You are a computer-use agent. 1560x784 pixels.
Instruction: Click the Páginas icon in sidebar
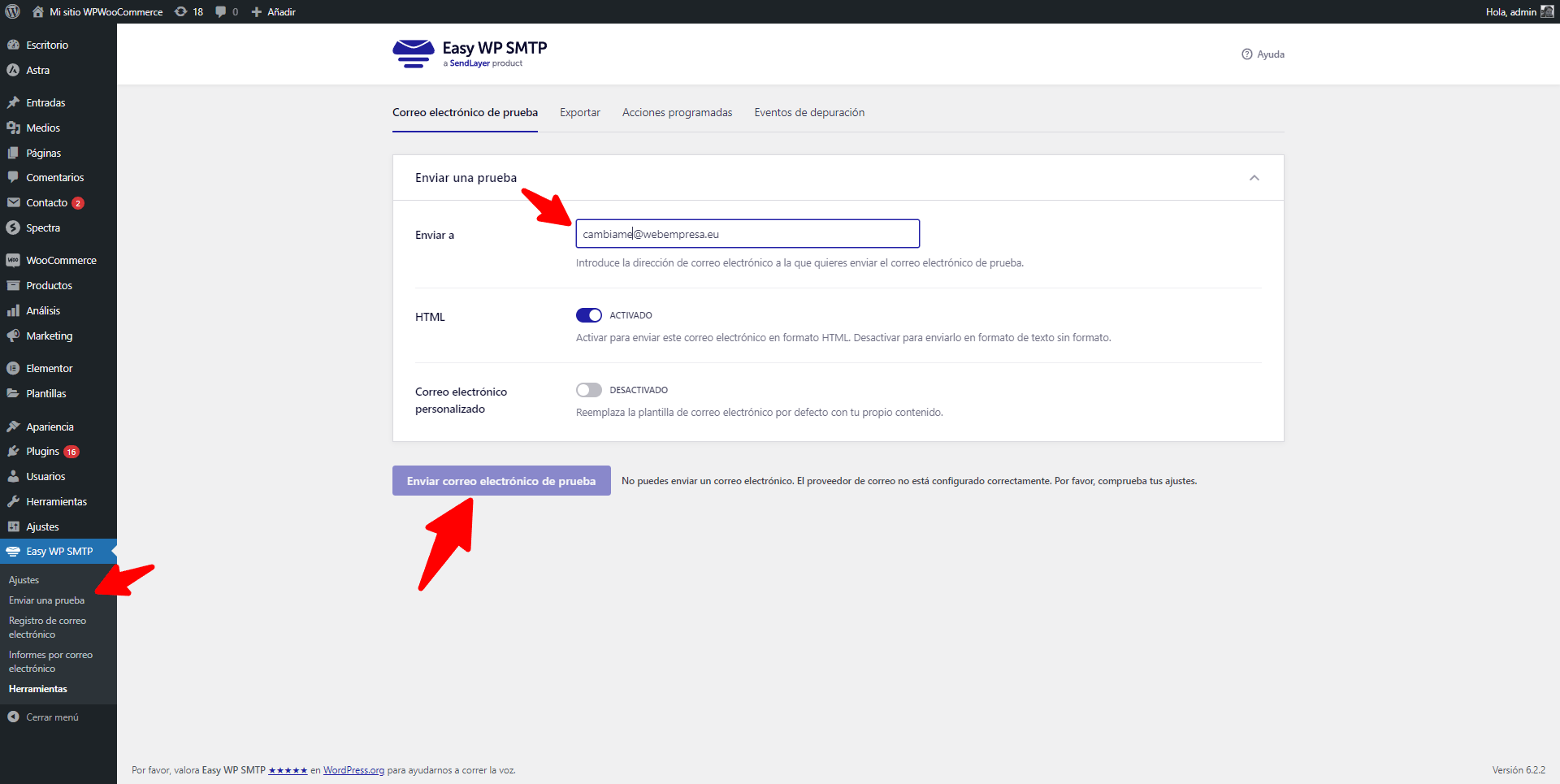click(13, 153)
